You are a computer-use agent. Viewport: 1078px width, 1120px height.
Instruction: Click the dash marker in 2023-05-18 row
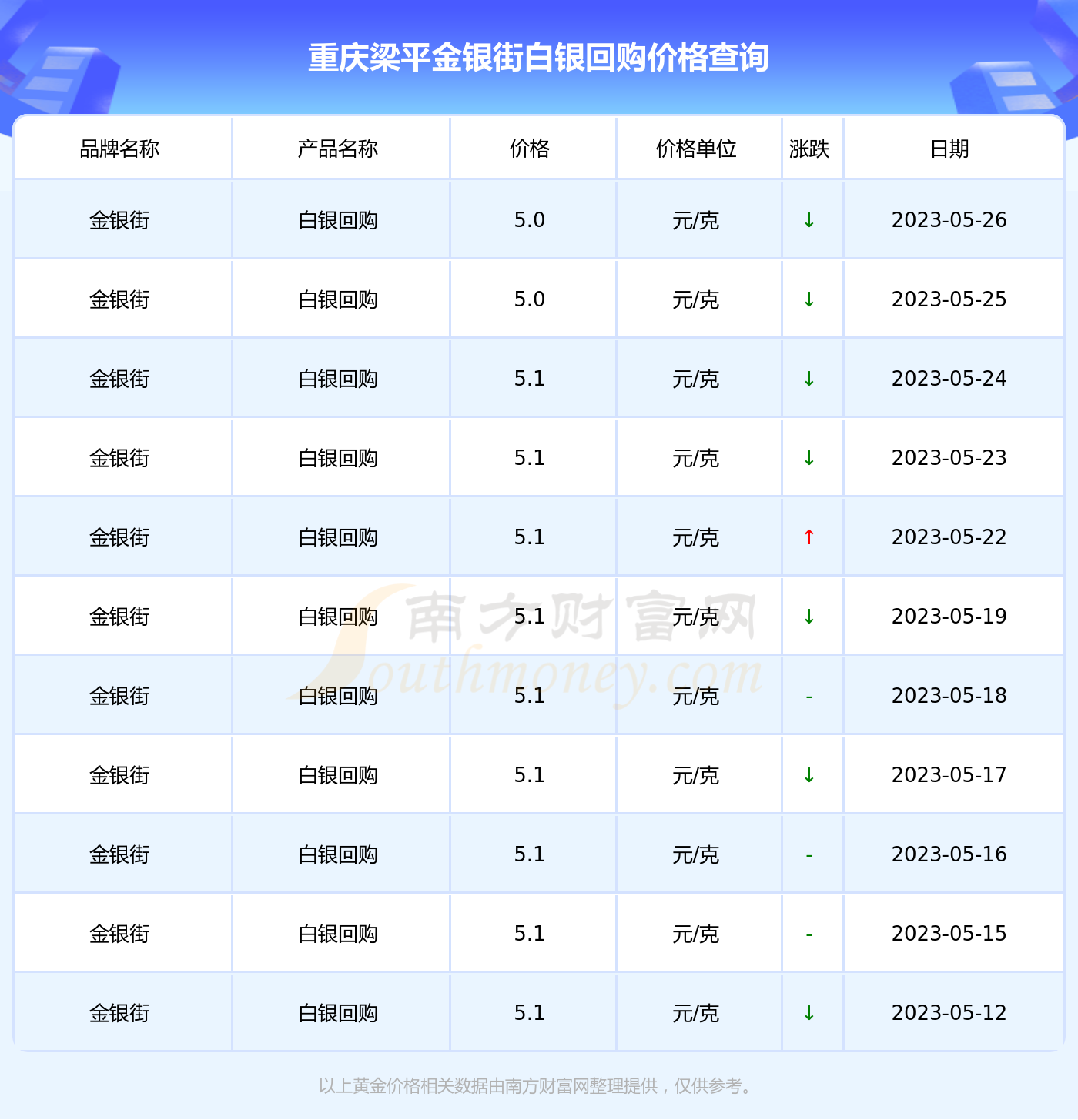pyautogui.click(x=809, y=697)
